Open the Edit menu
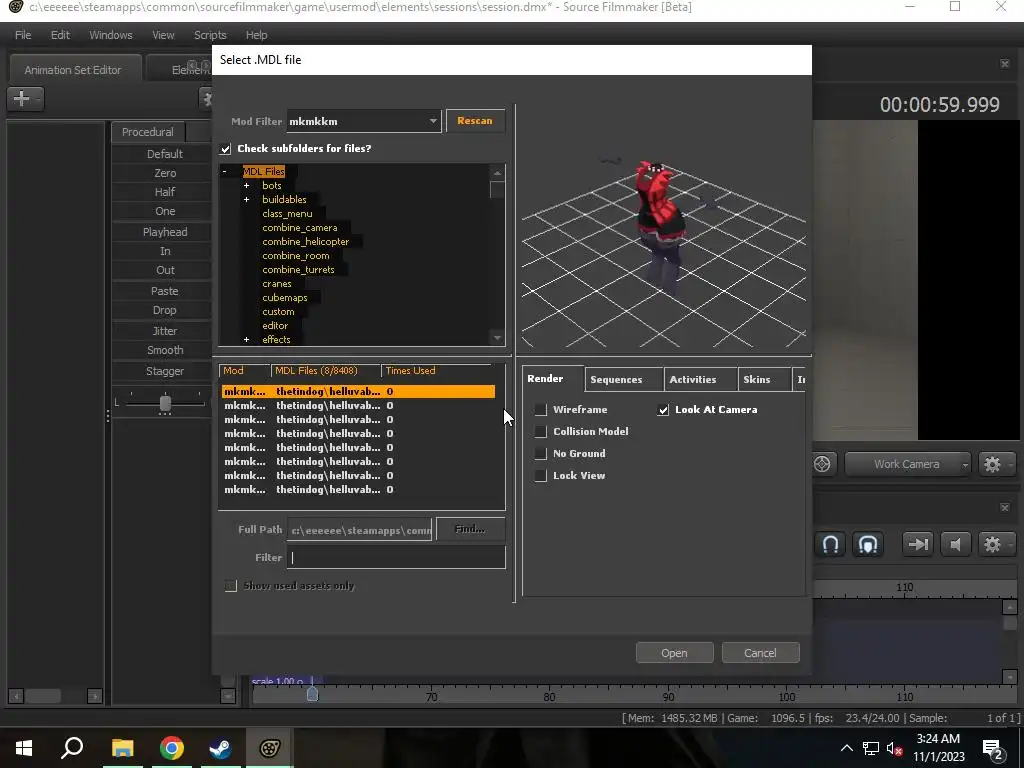Viewport: 1024px width, 768px height. click(x=60, y=35)
